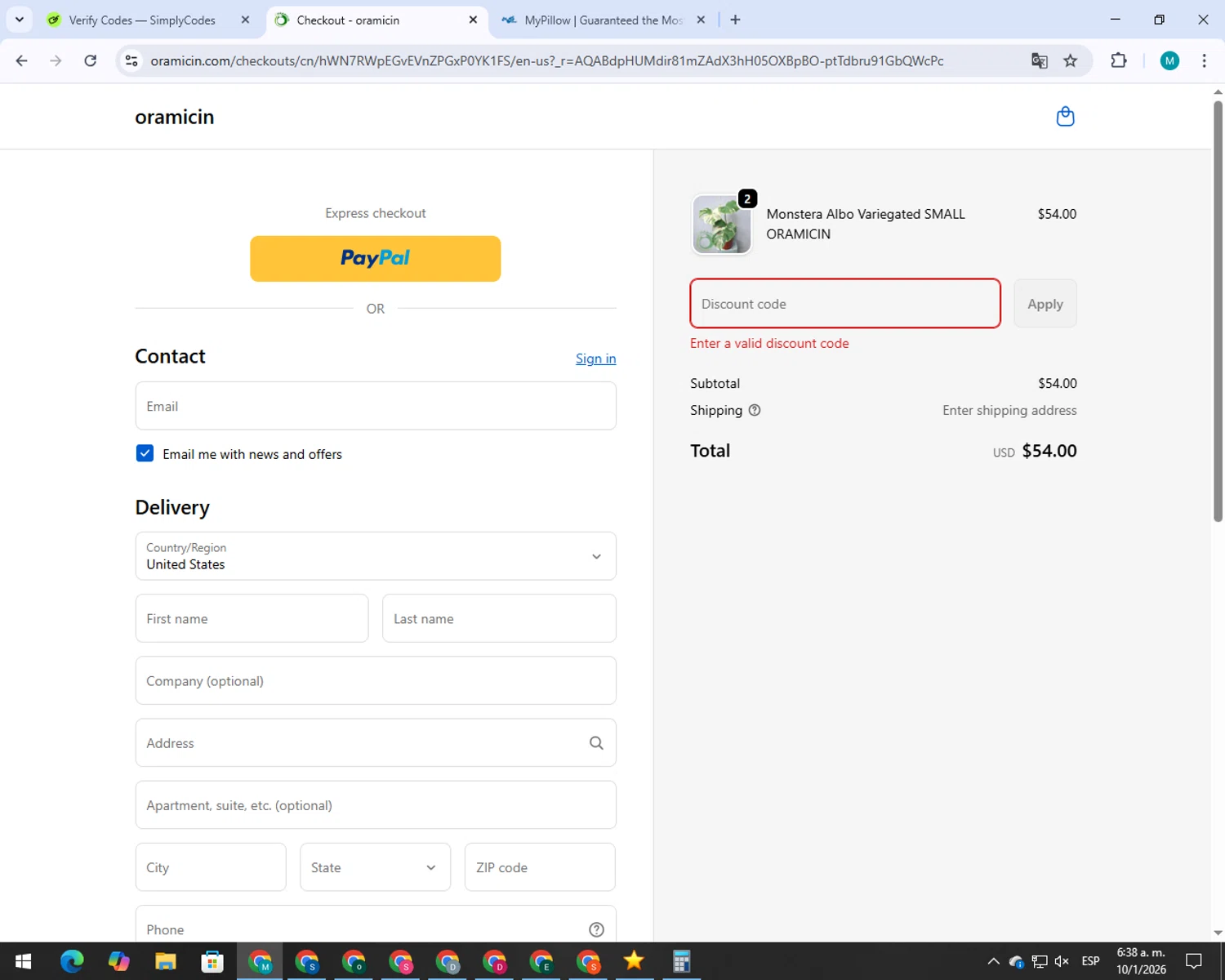Screen dimensions: 1225x980
Task: Click the oramicin store logo
Action: [x=175, y=117]
